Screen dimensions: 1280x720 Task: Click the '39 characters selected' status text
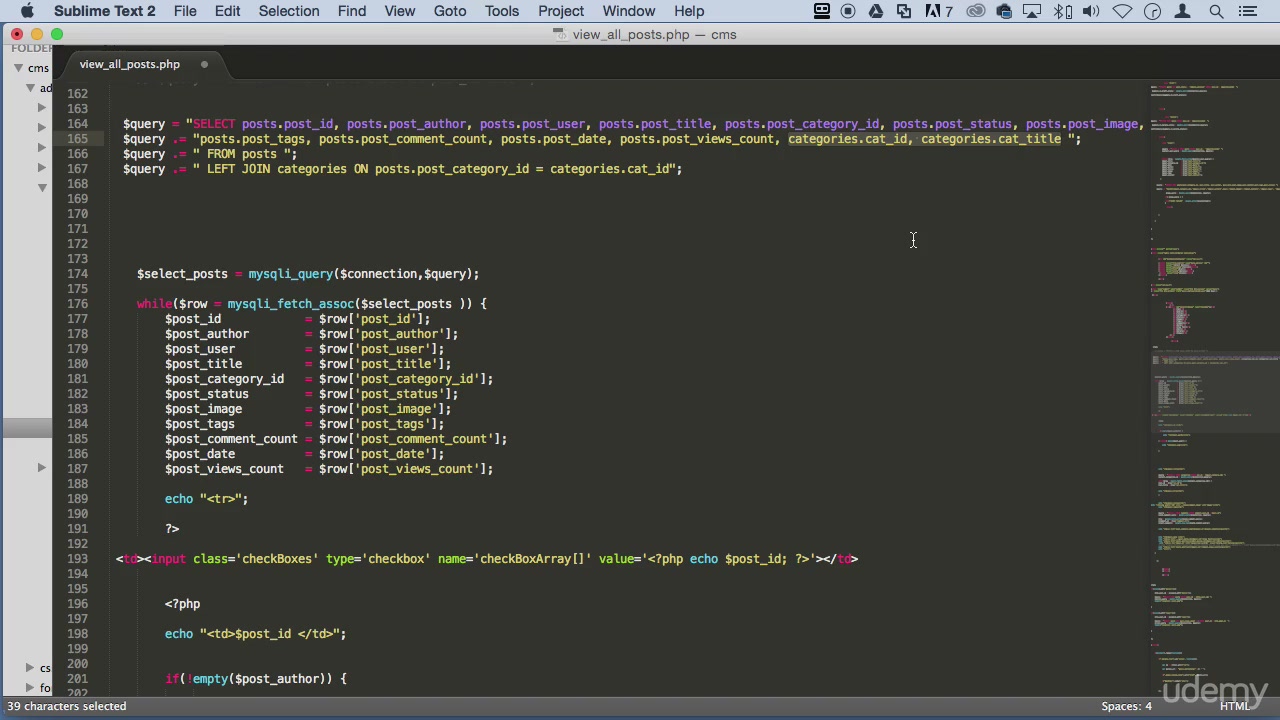tap(67, 706)
